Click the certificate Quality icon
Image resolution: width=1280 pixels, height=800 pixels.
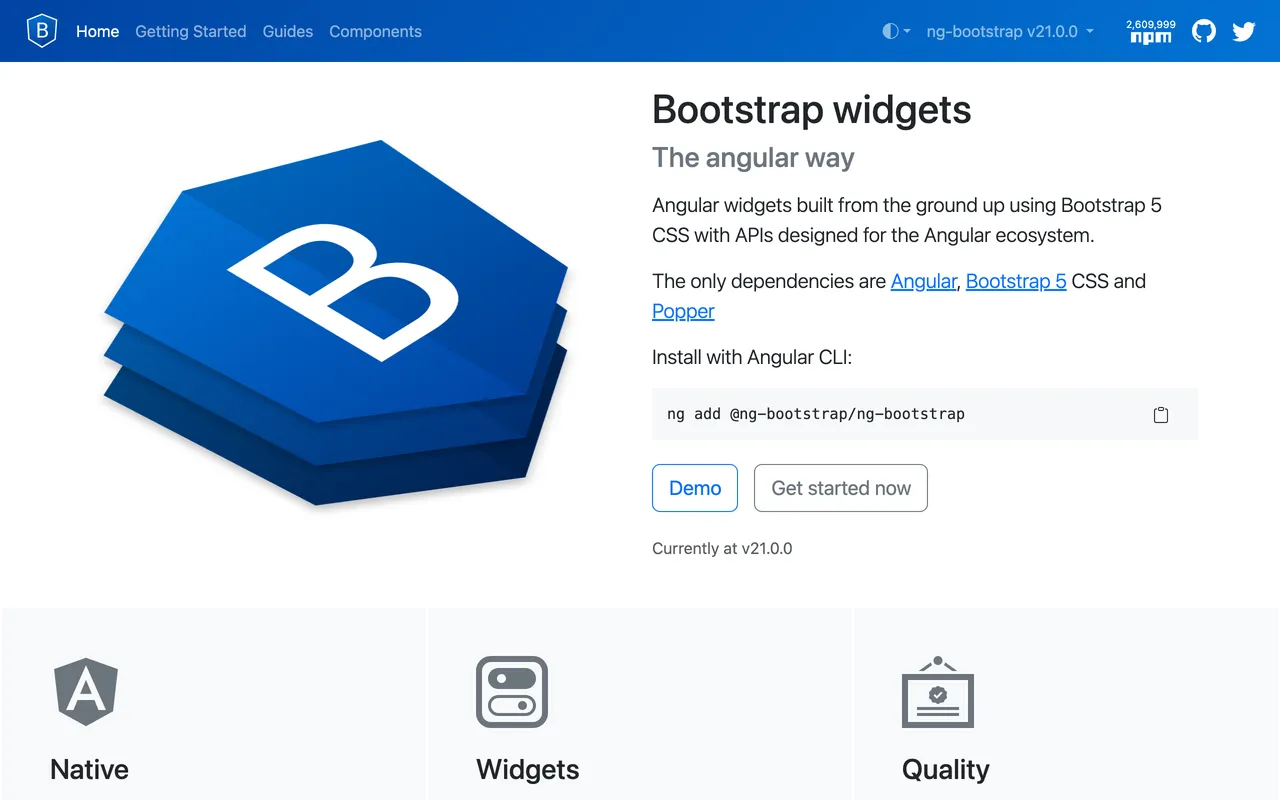tap(938, 692)
